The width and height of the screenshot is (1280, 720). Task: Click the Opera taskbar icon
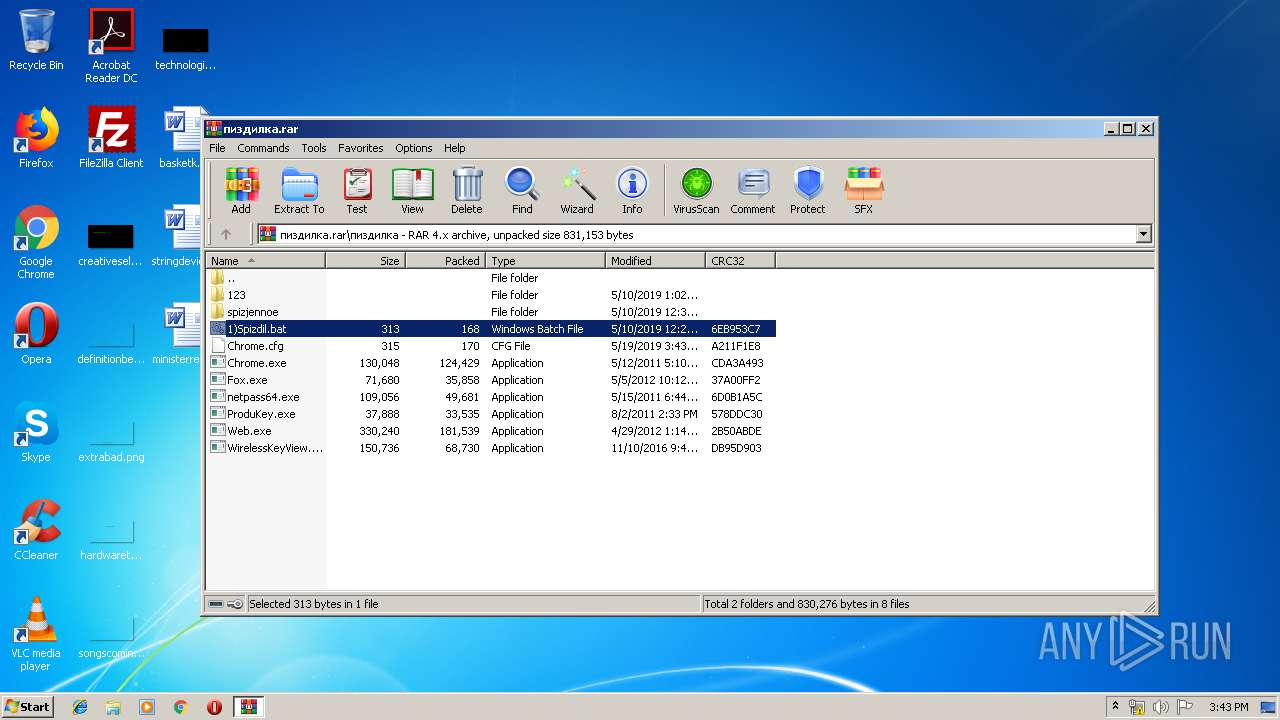coord(214,707)
